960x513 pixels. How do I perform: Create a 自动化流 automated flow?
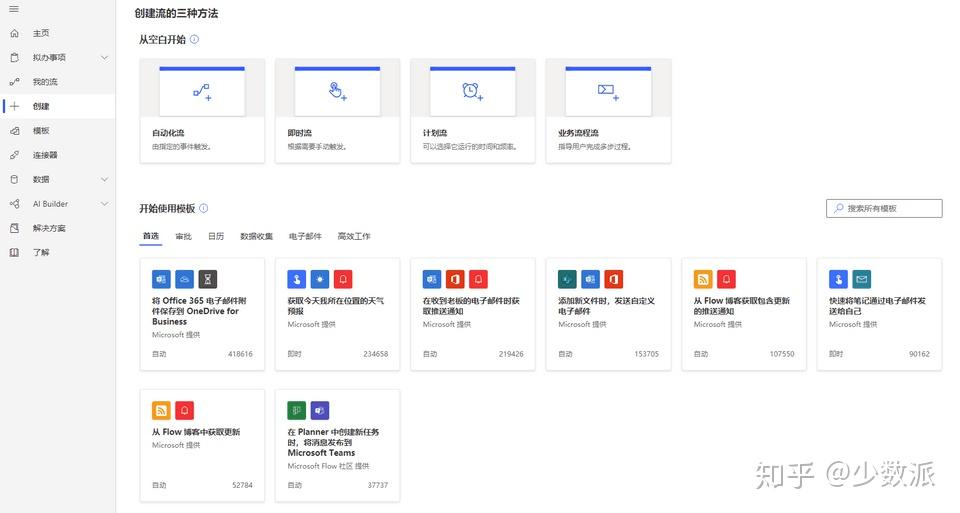click(202, 111)
